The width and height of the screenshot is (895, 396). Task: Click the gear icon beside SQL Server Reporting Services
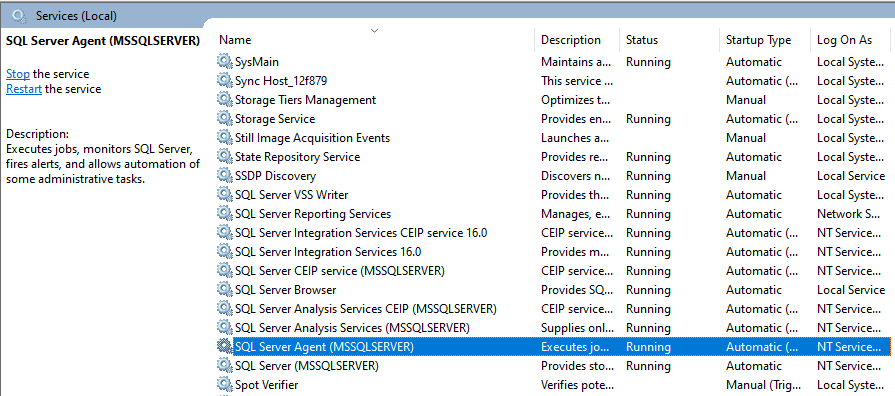[225, 213]
